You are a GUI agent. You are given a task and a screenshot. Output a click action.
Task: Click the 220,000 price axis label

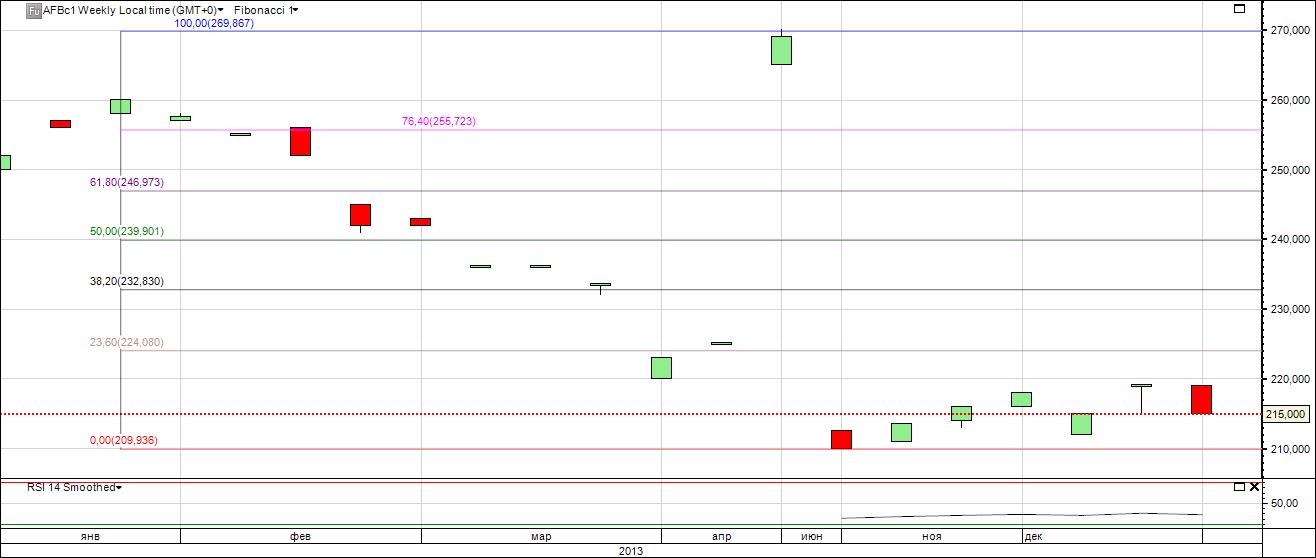1290,380
